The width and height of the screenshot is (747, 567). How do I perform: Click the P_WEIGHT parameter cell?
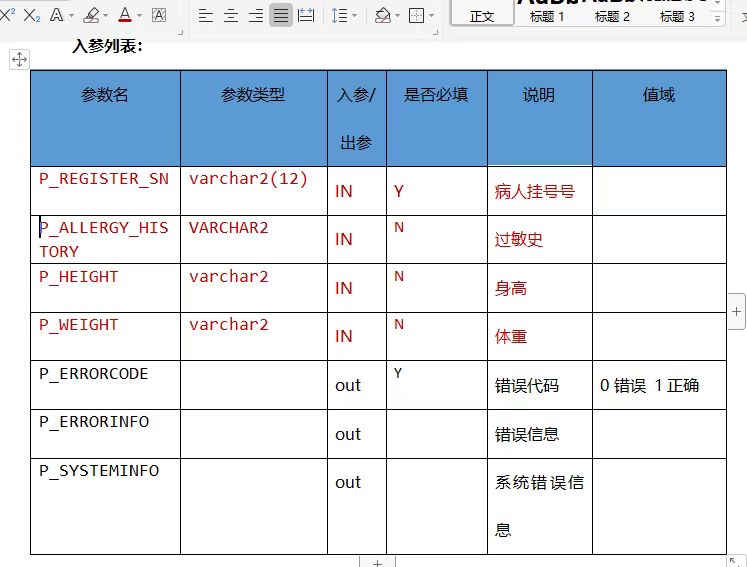pyautogui.click(x=105, y=336)
